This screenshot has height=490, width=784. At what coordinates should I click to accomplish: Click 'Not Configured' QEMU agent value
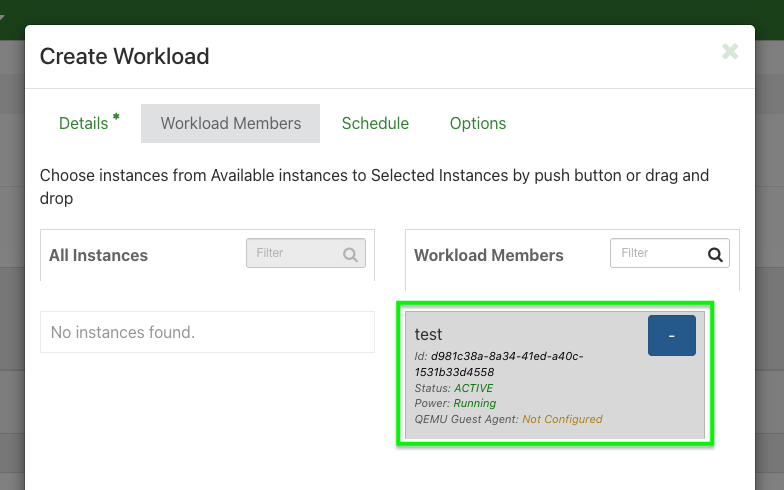click(562, 419)
